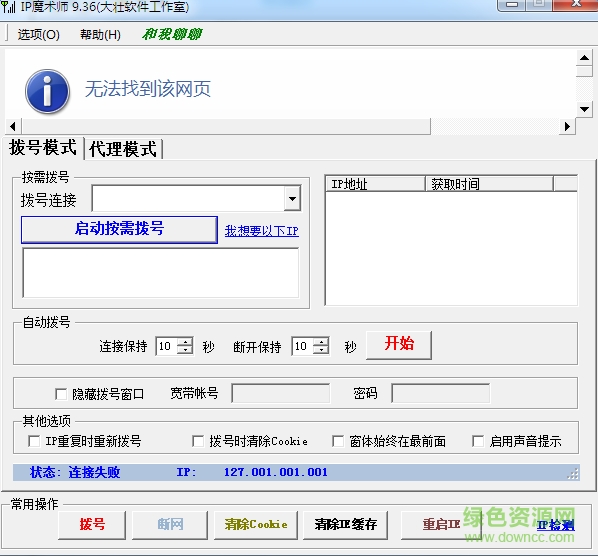Click the red 拨号 button
Image resolution: width=598 pixels, height=556 pixels.
click(x=92, y=525)
